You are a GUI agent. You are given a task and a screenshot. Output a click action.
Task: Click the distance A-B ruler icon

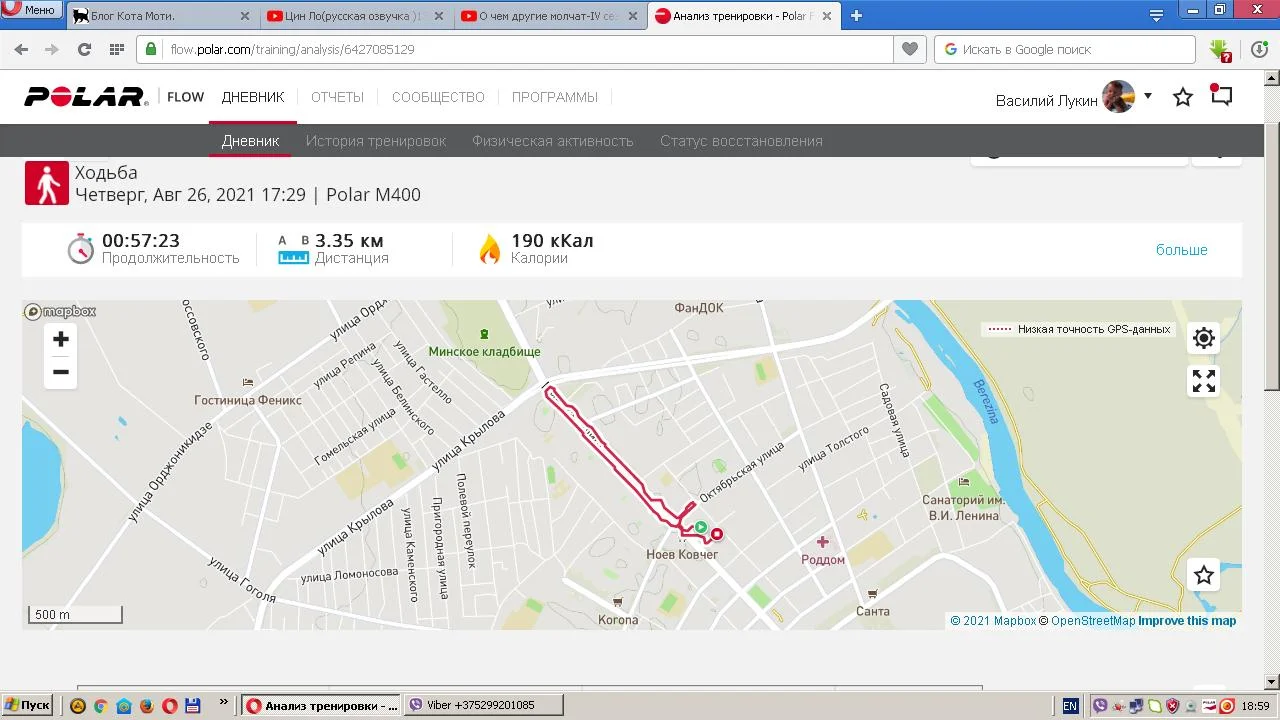coord(294,250)
